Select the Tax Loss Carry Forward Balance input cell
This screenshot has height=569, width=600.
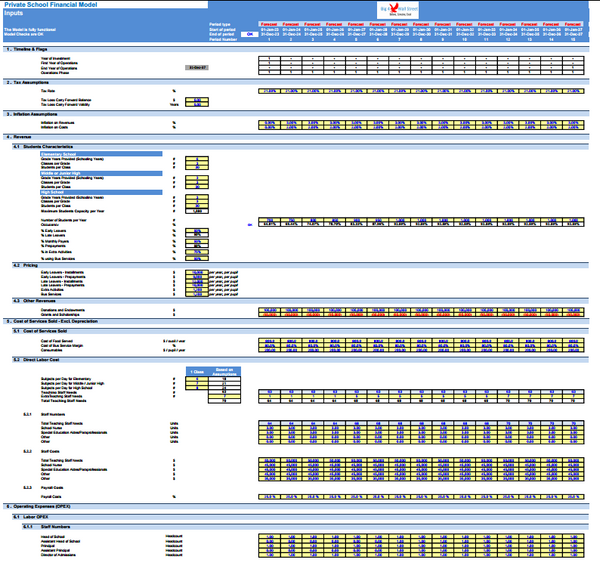pyautogui.click(x=198, y=100)
